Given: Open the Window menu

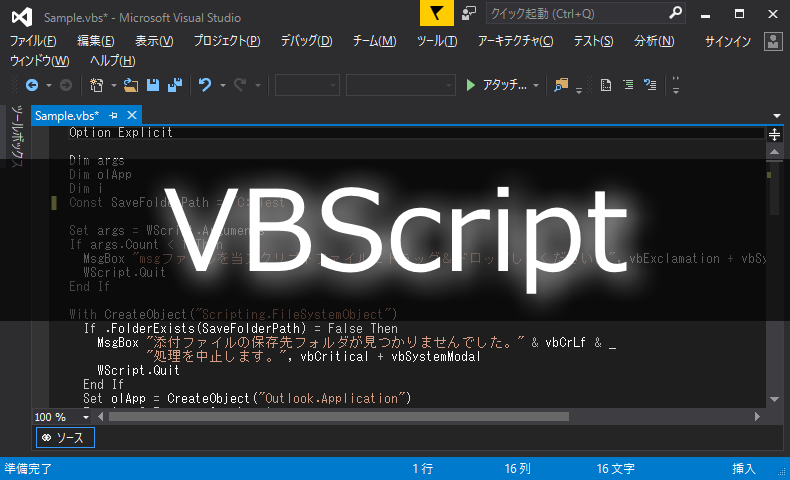Looking at the screenshot, I should pos(40,61).
